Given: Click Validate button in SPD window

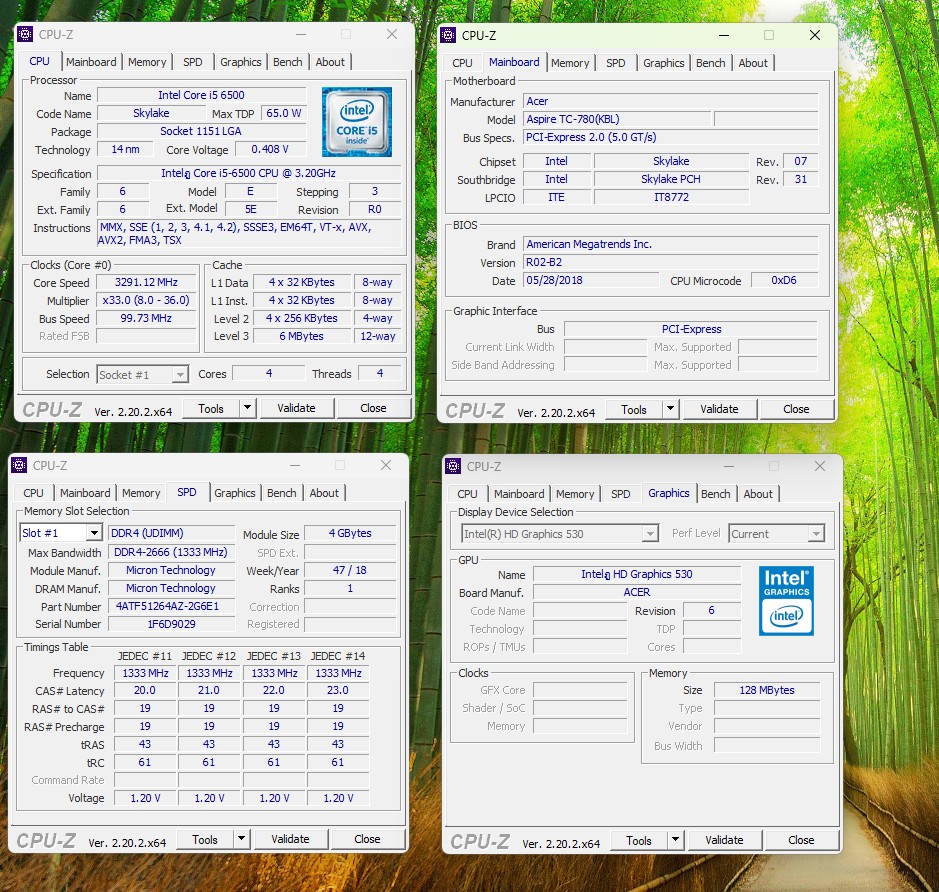Looking at the screenshot, I should [290, 839].
